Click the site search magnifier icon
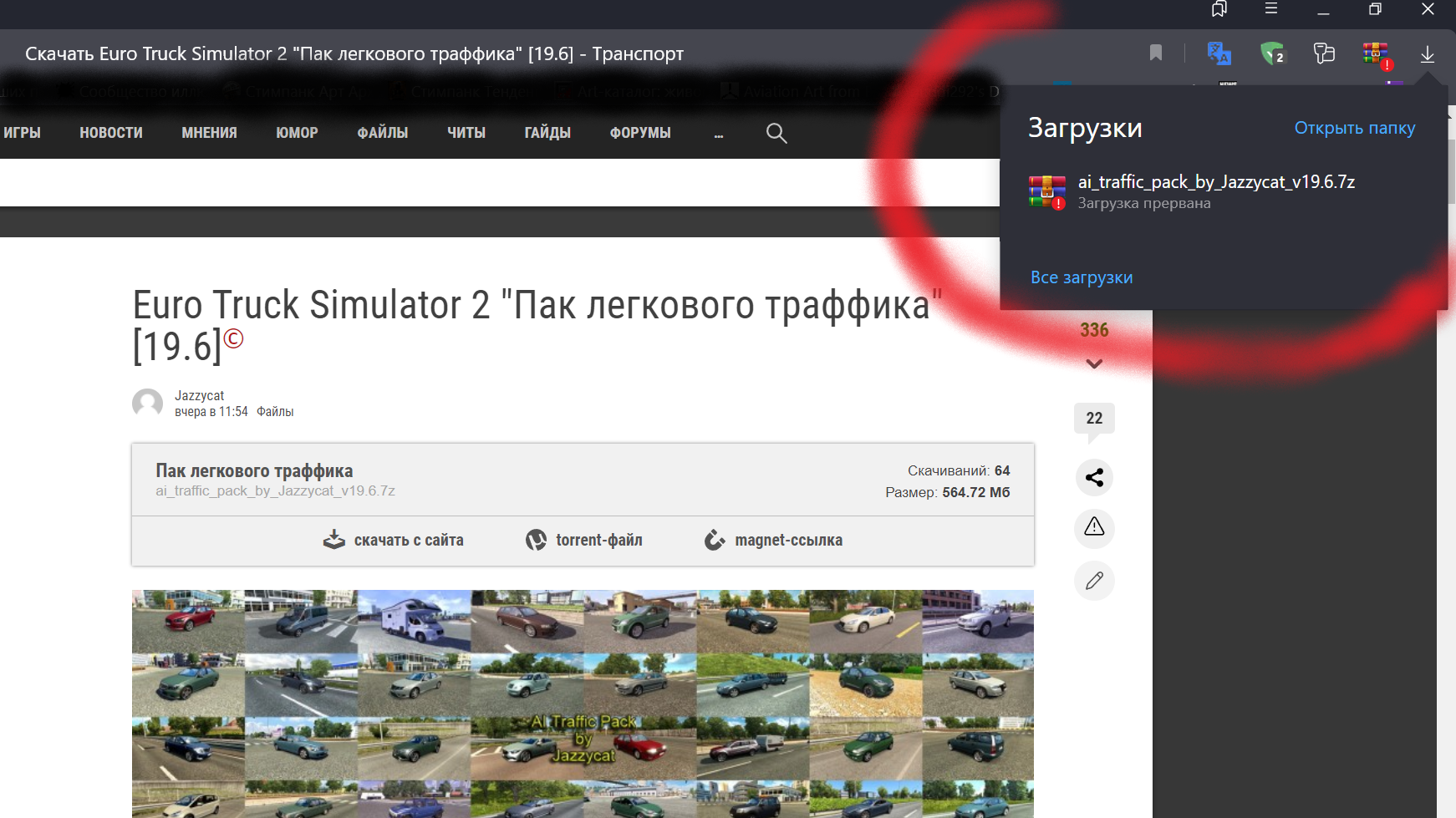This screenshot has height=818, width=1456. [776, 133]
